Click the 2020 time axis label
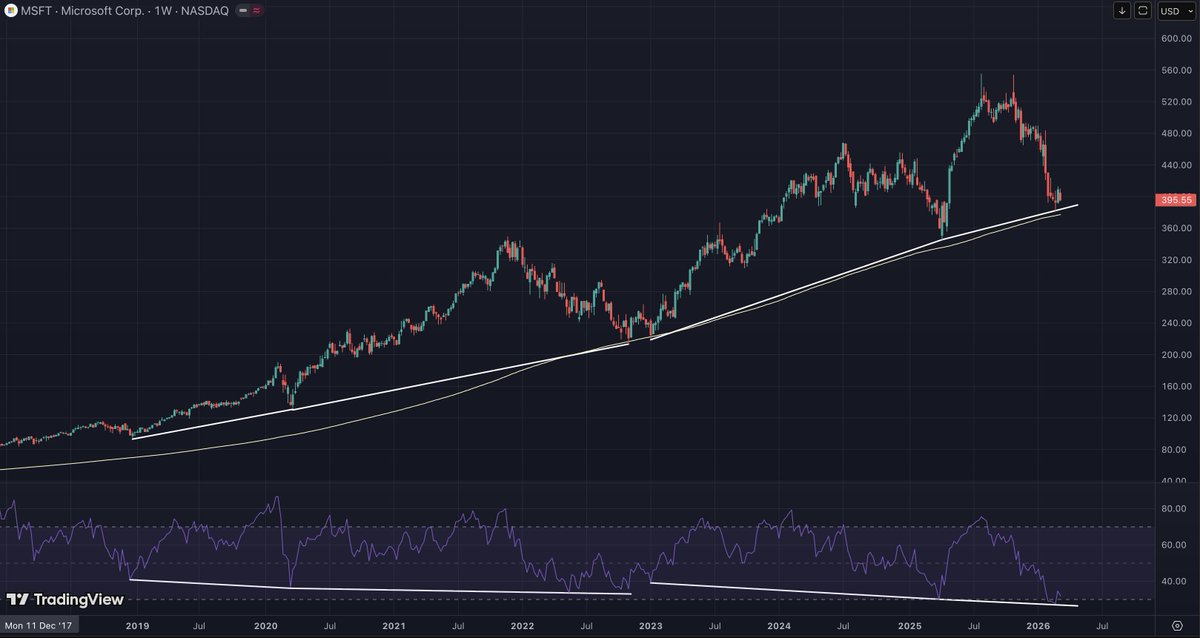This screenshot has width=1200, height=638. pyautogui.click(x=265, y=625)
